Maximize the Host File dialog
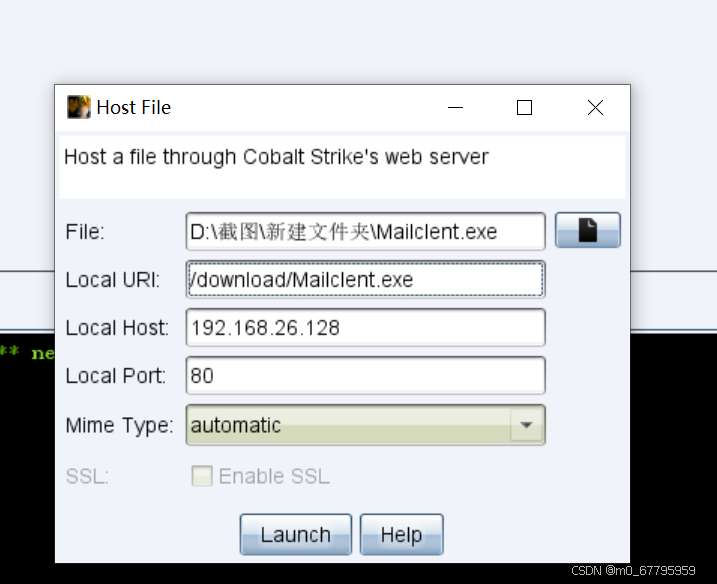The height and width of the screenshot is (584, 717). (524, 108)
